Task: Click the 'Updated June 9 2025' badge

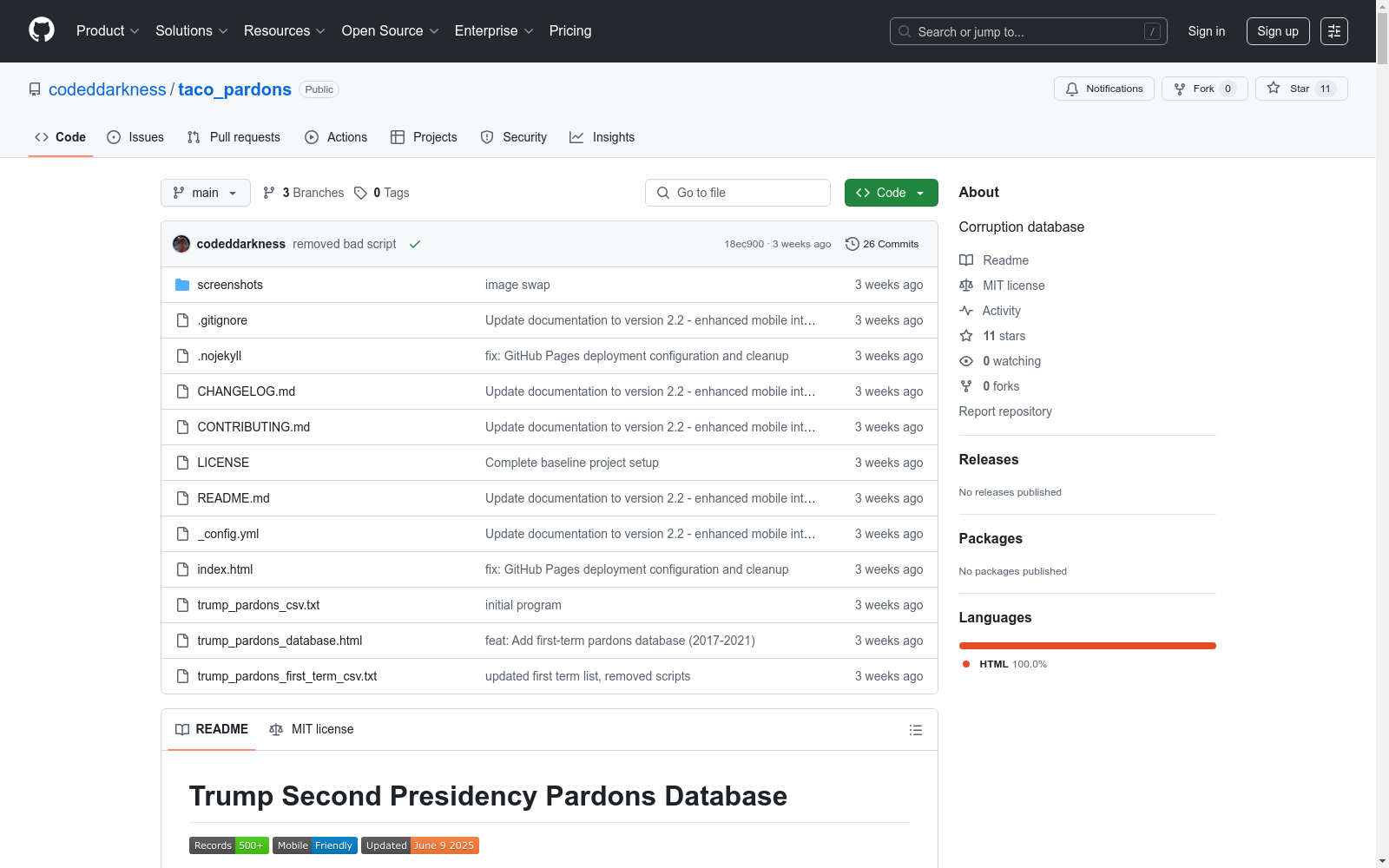Action: pyautogui.click(x=420, y=845)
